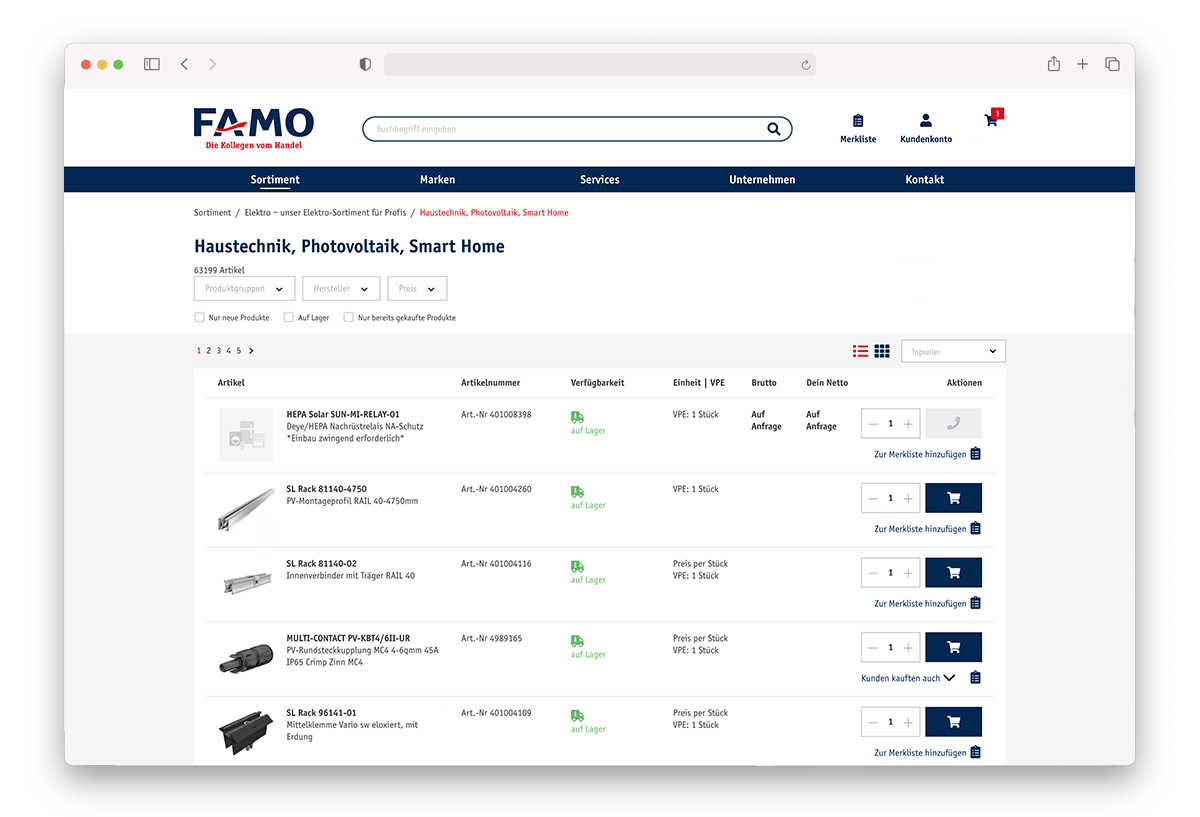The height and width of the screenshot is (817, 1200).
Task: Expand the Hersteller filter dropdown
Action: click(x=341, y=289)
